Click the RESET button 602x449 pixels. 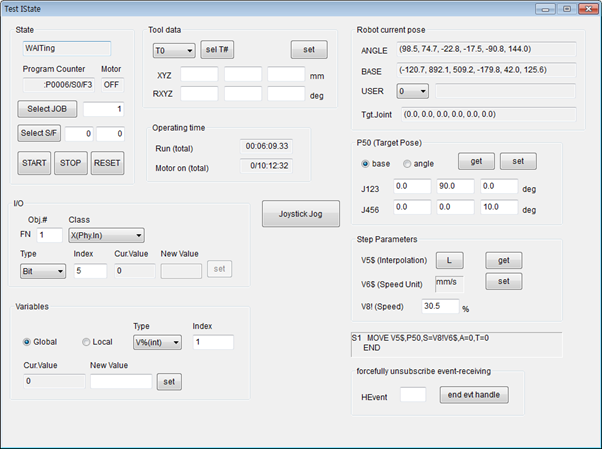pyautogui.click(x=108, y=163)
